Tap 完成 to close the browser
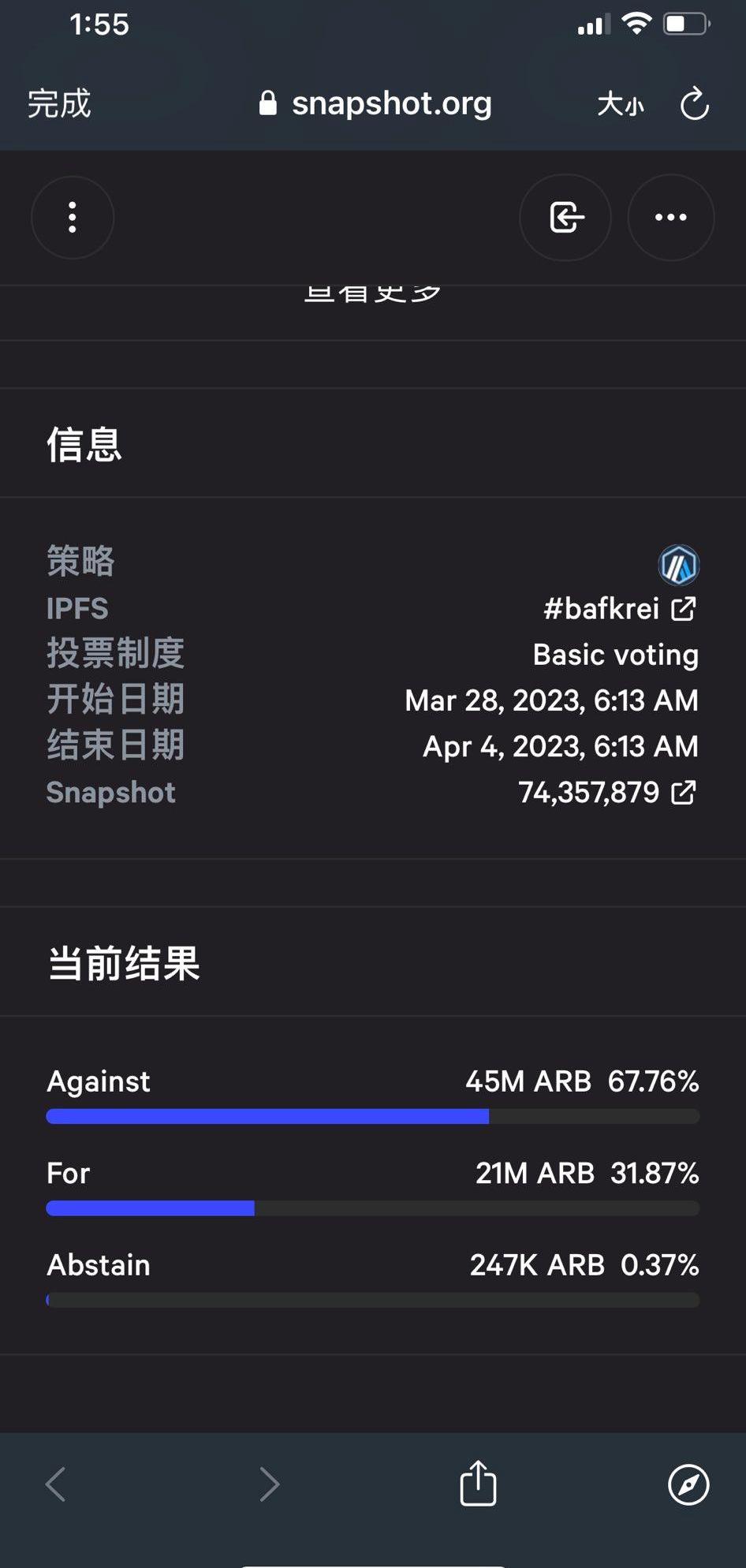Image resolution: width=746 pixels, height=1568 pixels. point(59,103)
